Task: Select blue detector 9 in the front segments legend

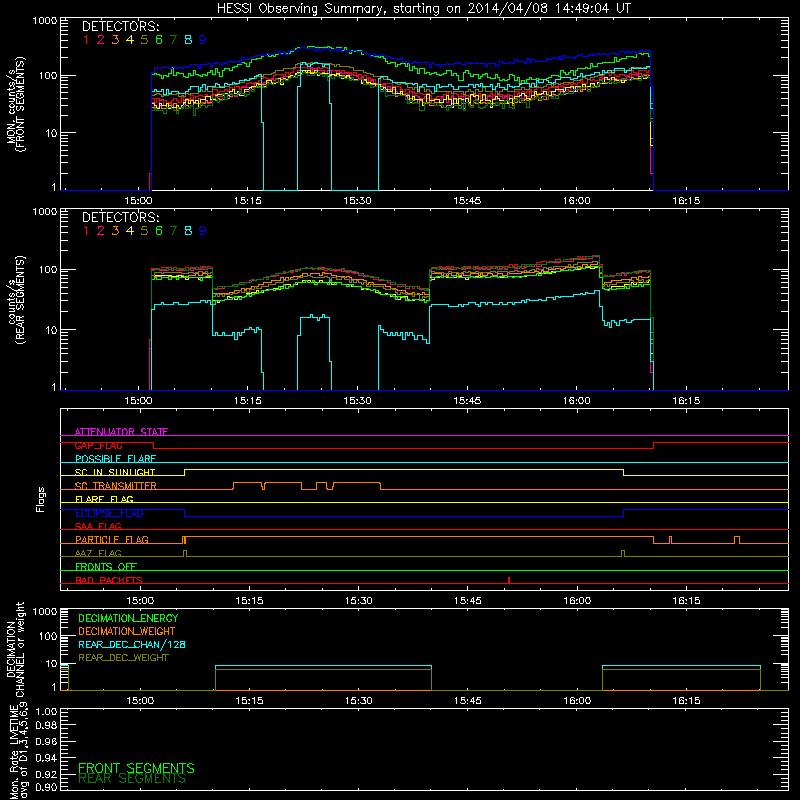Action: click(x=203, y=40)
